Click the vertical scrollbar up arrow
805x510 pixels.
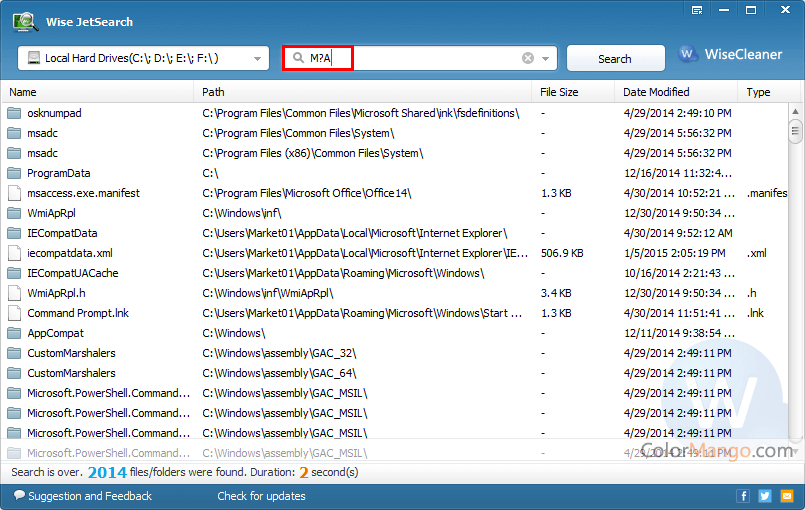pyautogui.click(x=796, y=113)
